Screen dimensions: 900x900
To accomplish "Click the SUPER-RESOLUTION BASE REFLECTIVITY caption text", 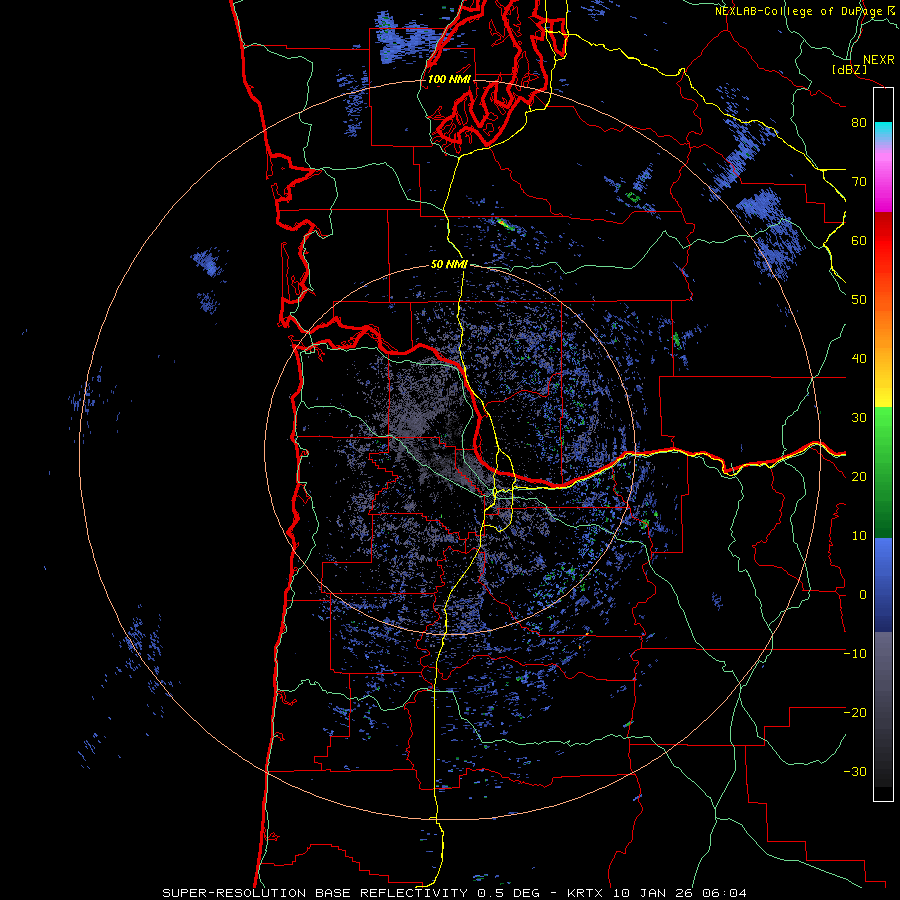I will tap(315, 893).
